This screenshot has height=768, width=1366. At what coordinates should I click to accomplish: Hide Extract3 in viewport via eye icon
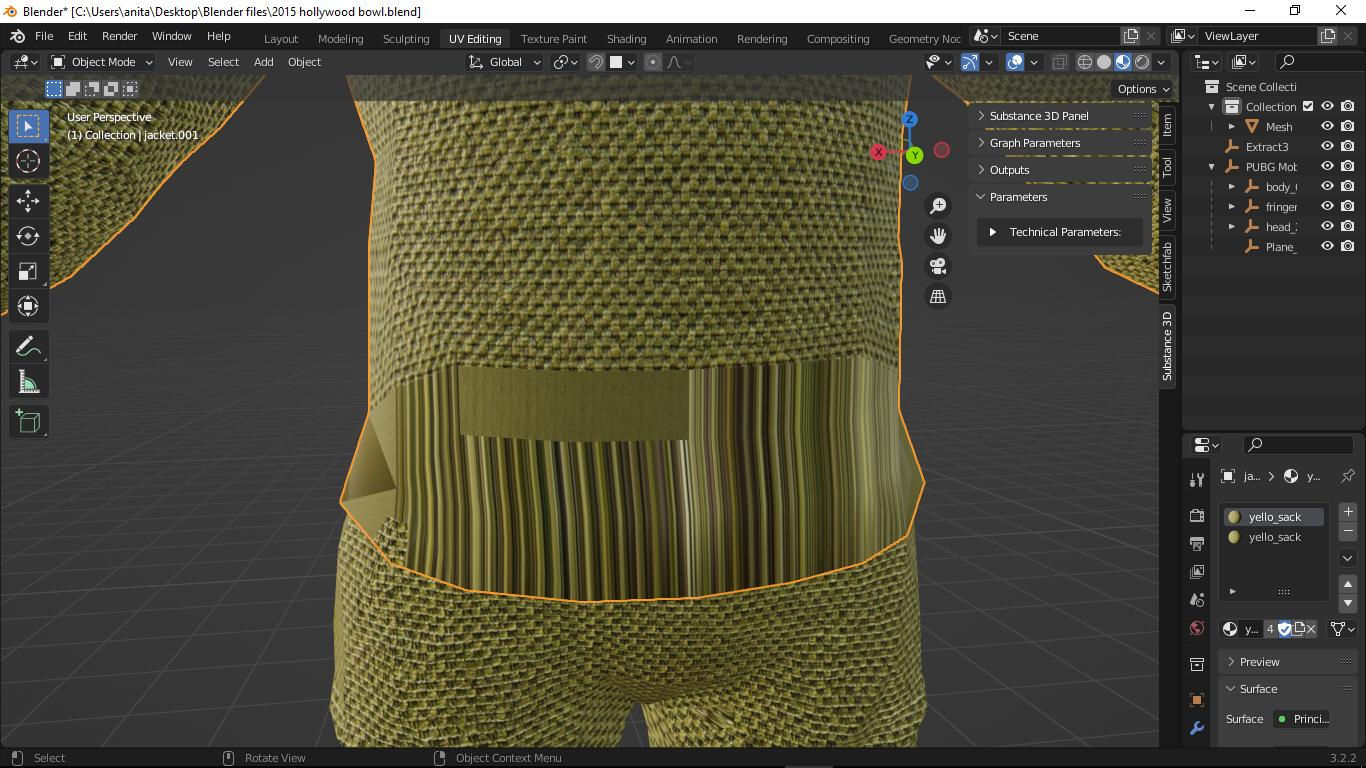point(1328,147)
